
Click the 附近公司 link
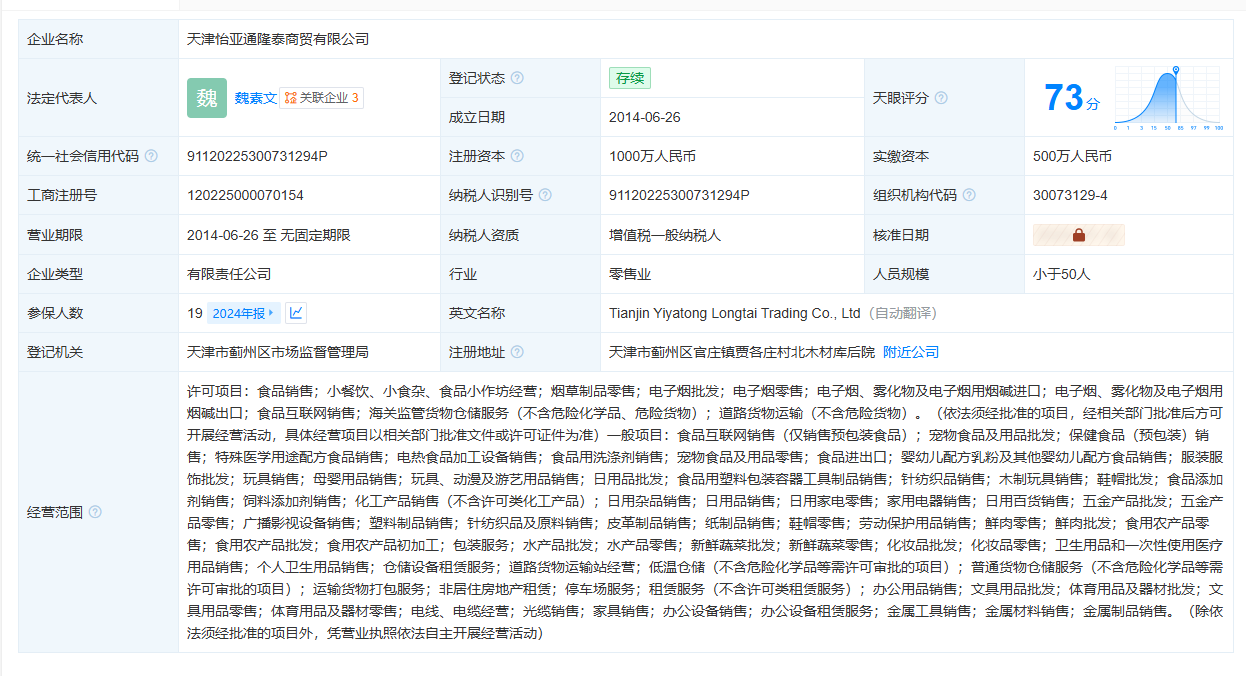(911, 352)
